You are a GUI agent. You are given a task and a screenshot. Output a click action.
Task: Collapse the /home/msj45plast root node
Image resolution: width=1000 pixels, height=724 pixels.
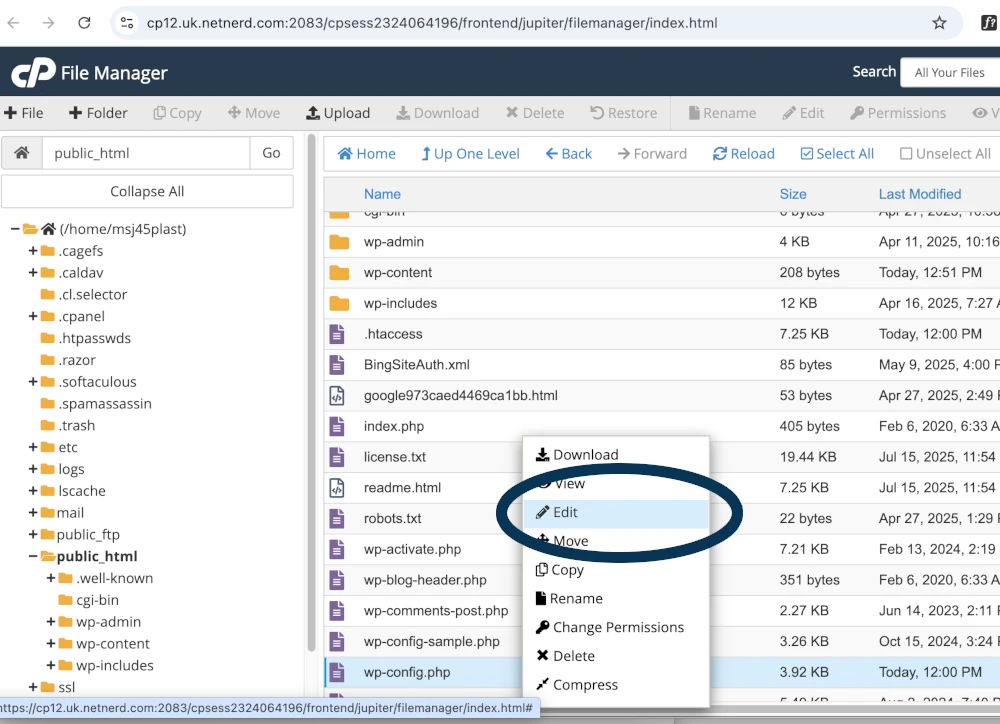coord(15,229)
